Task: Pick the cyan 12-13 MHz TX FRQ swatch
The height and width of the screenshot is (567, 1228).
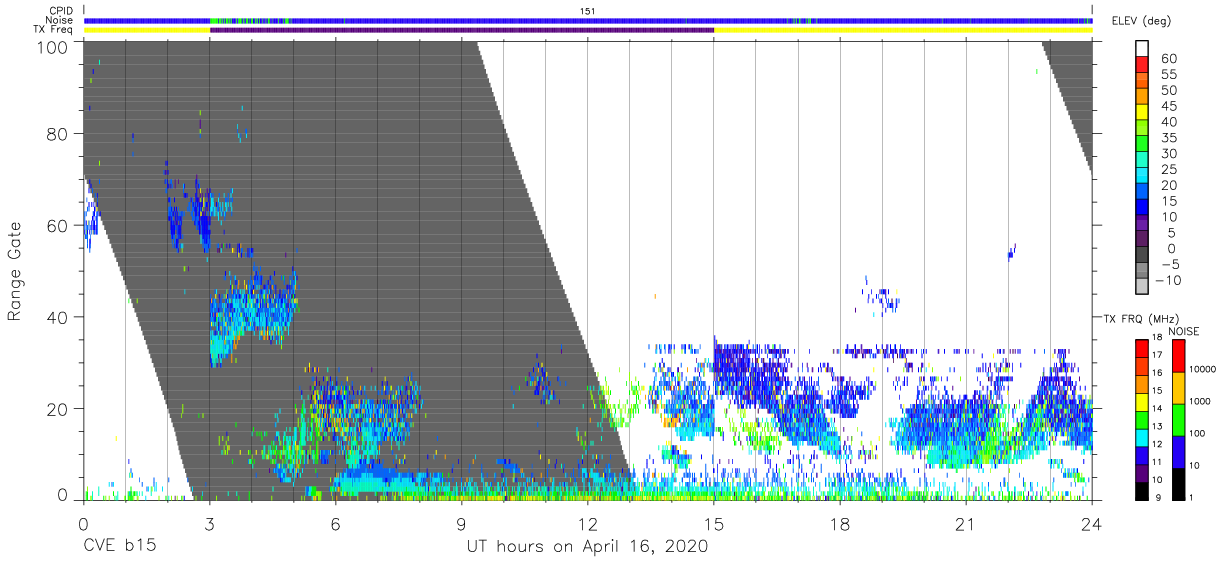Action: pyautogui.click(x=1141, y=438)
